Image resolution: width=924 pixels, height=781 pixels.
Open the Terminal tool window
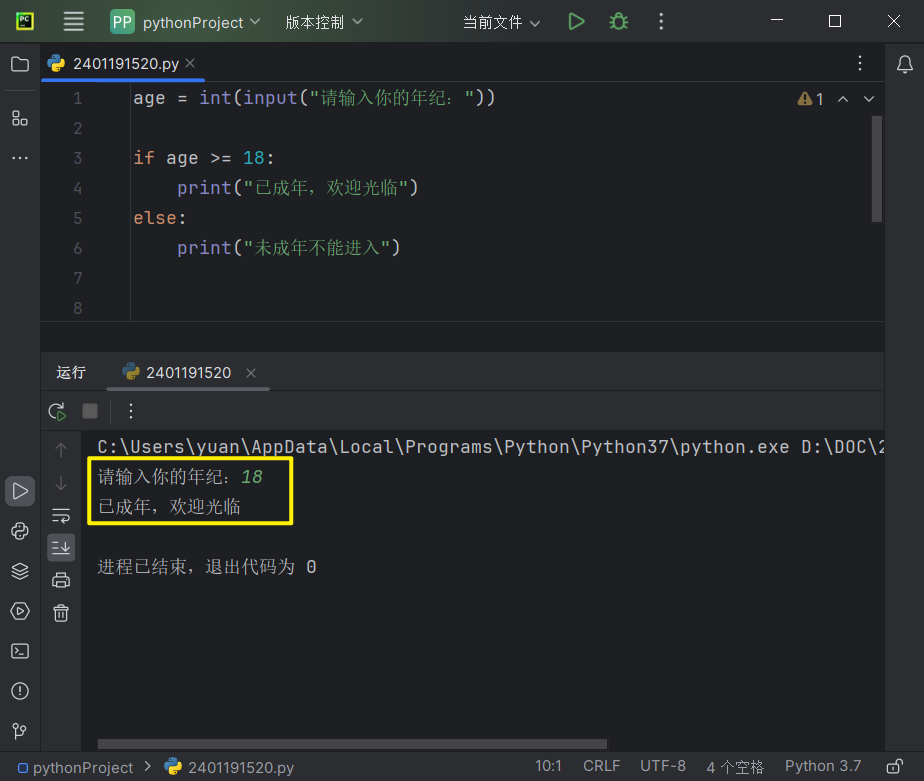pyautogui.click(x=20, y=651)
